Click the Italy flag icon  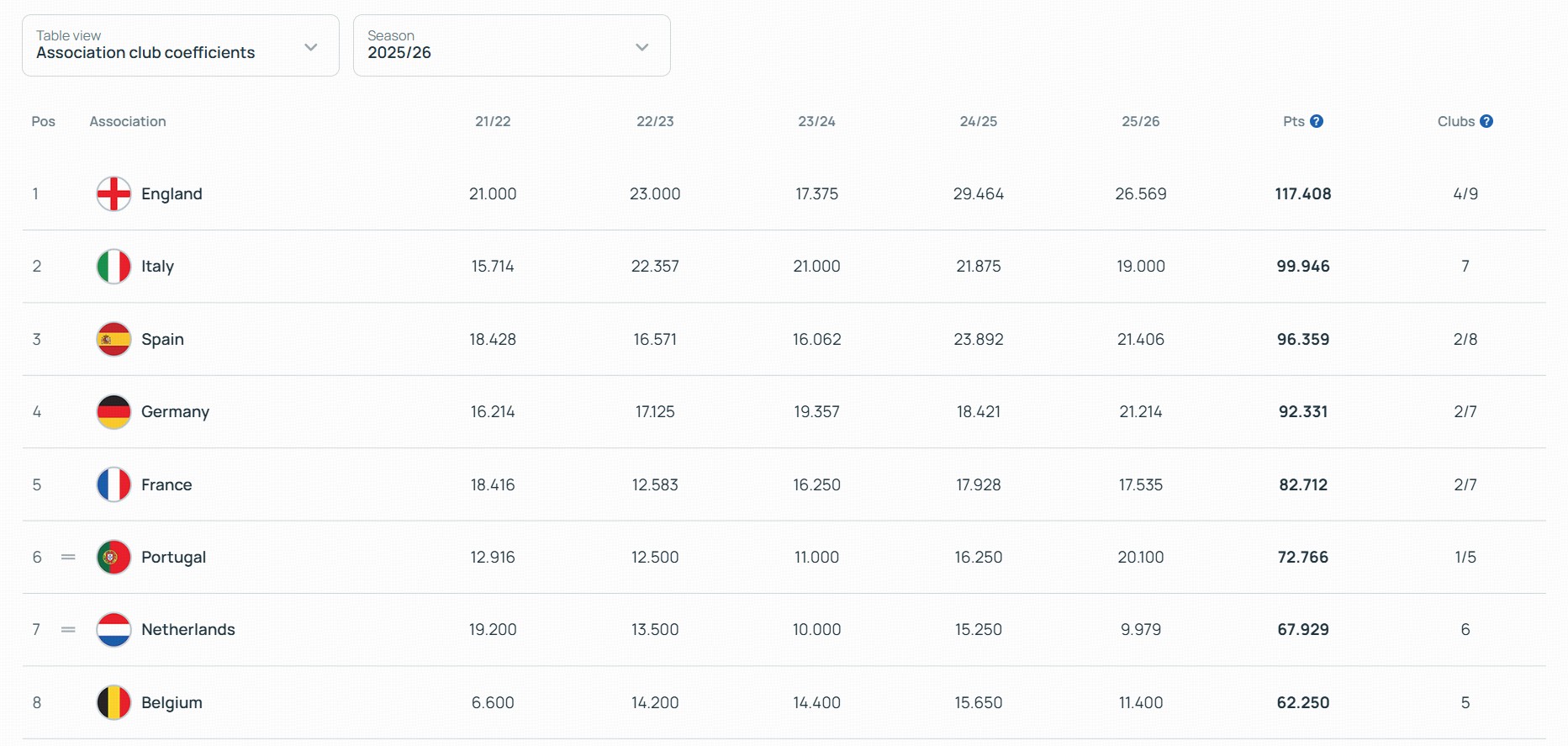[x=114, y=267]
